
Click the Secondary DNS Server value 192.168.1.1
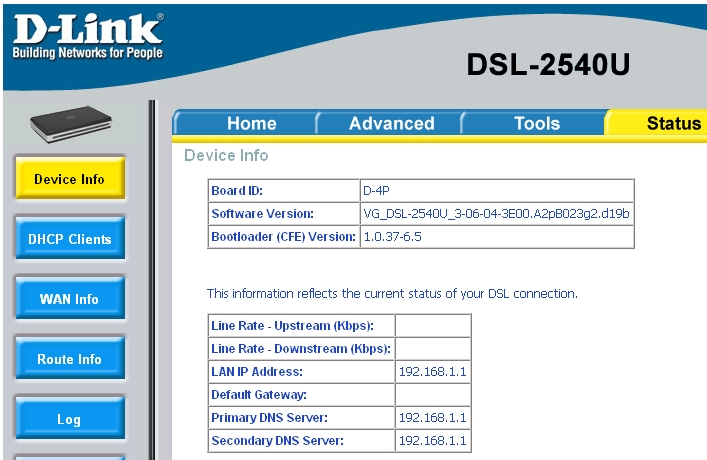point(432,441)
